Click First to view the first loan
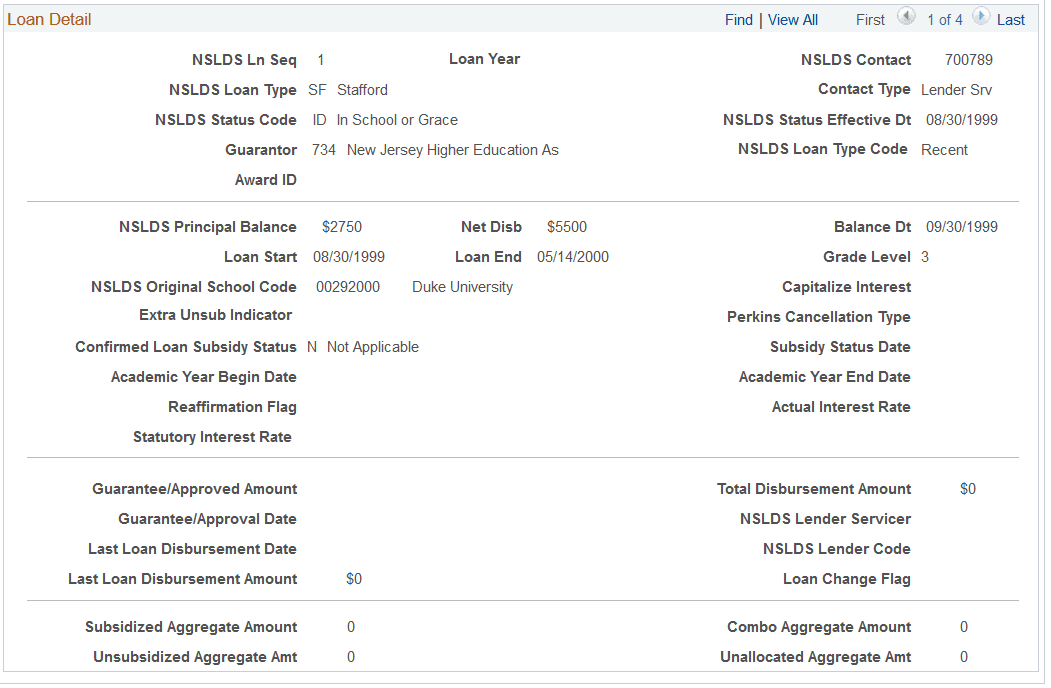 (x=869, y=19)
